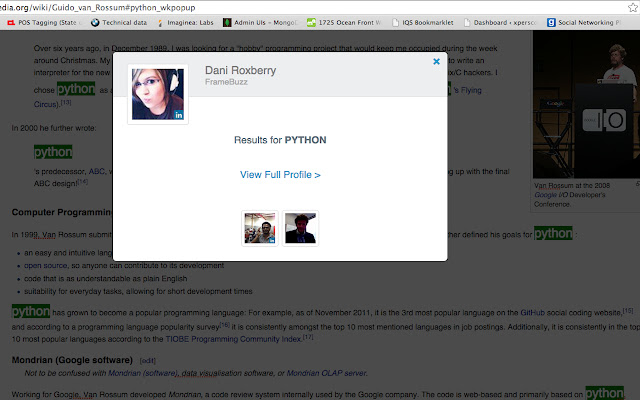Viewport: 640px width, 400px height.
Task: Click citation reference 16
Action: [224, 325]
